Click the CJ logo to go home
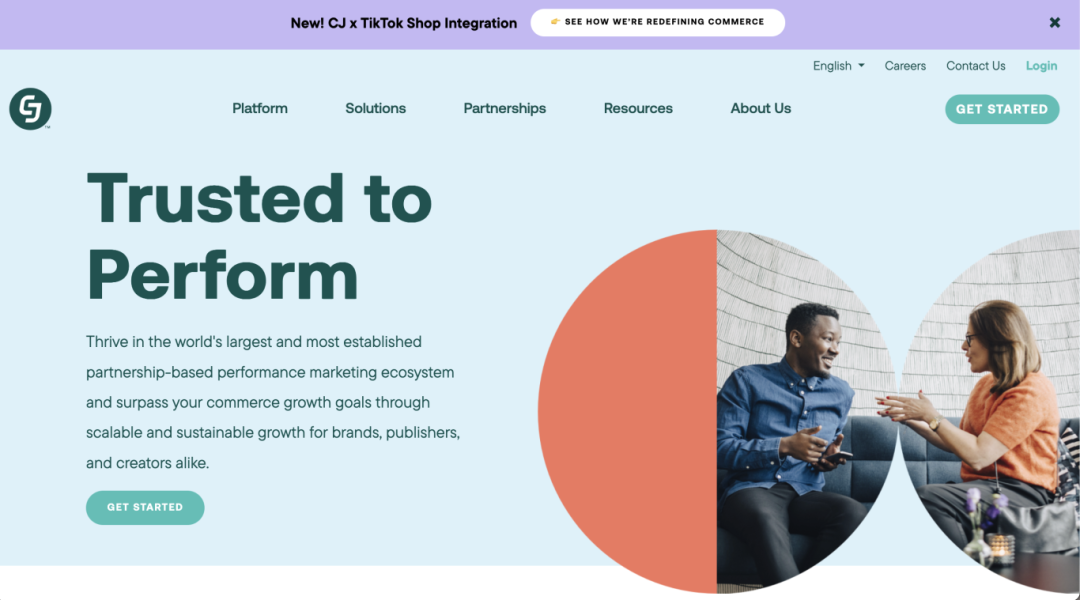Screen dimensions: 1080x600 click(30, 109)
